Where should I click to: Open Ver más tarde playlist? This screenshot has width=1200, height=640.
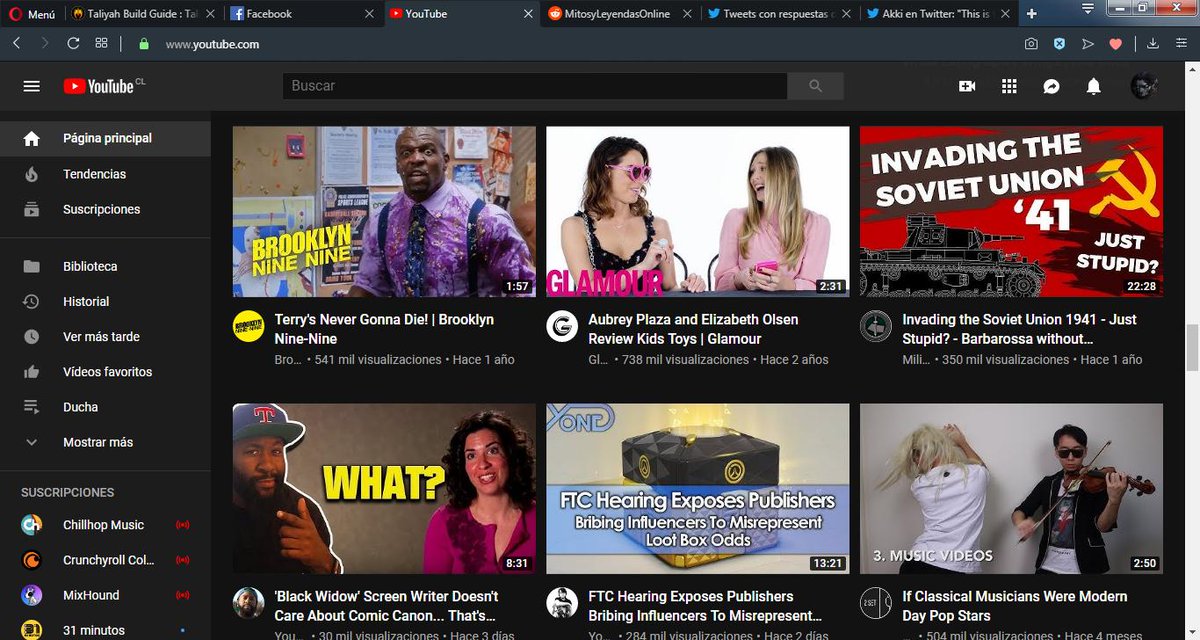point(105,337)
